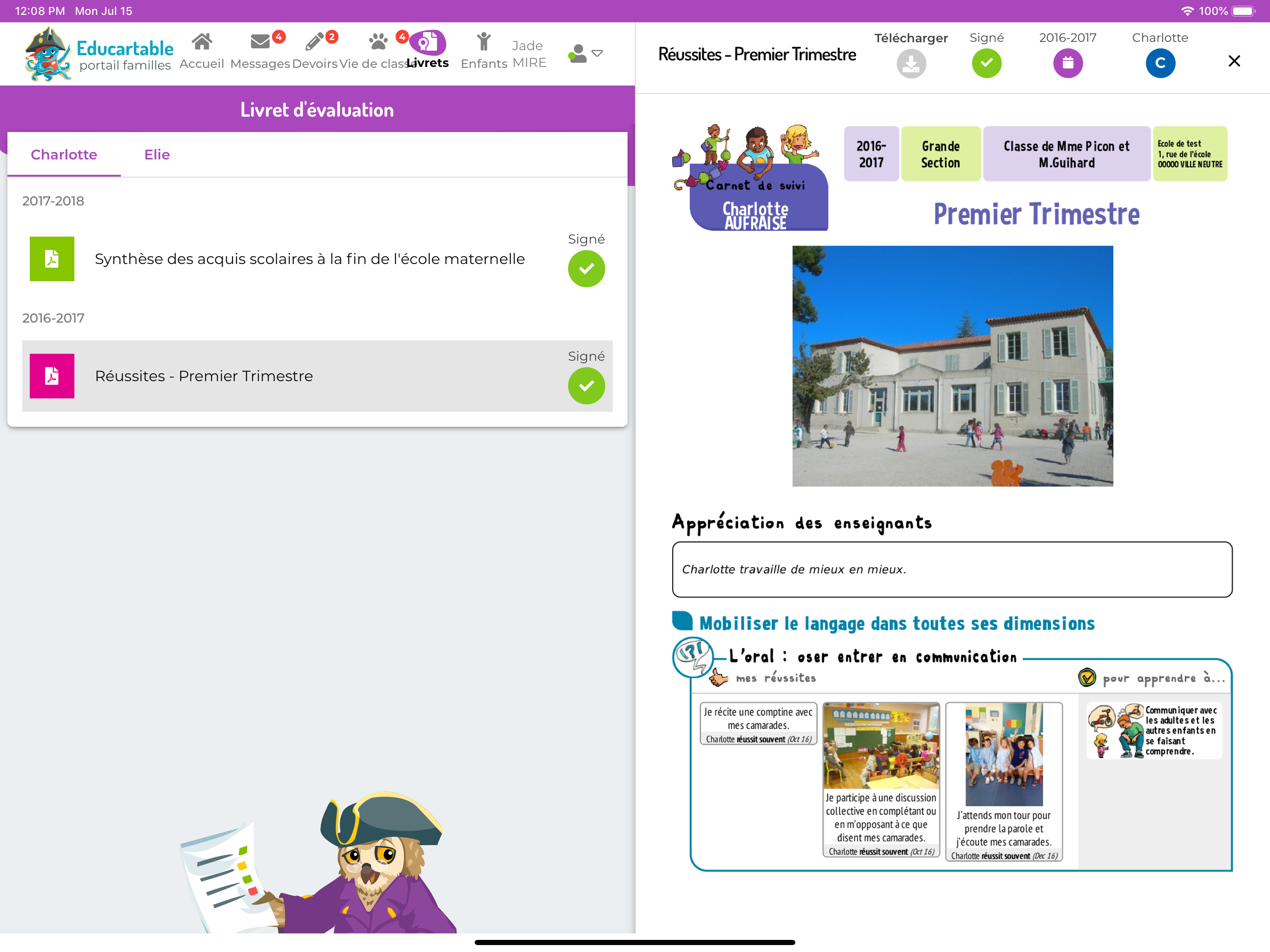Open the user account profile icon
The width and height of the screenshot is (1270, 952).
coord(577,53)
